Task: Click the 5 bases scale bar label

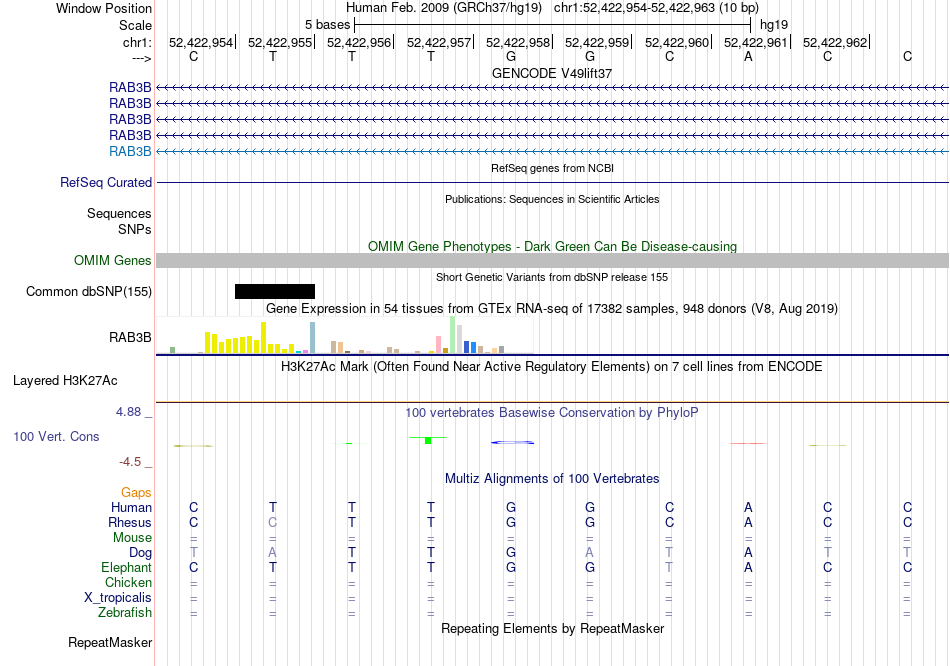Action: [x=327, y=25]
